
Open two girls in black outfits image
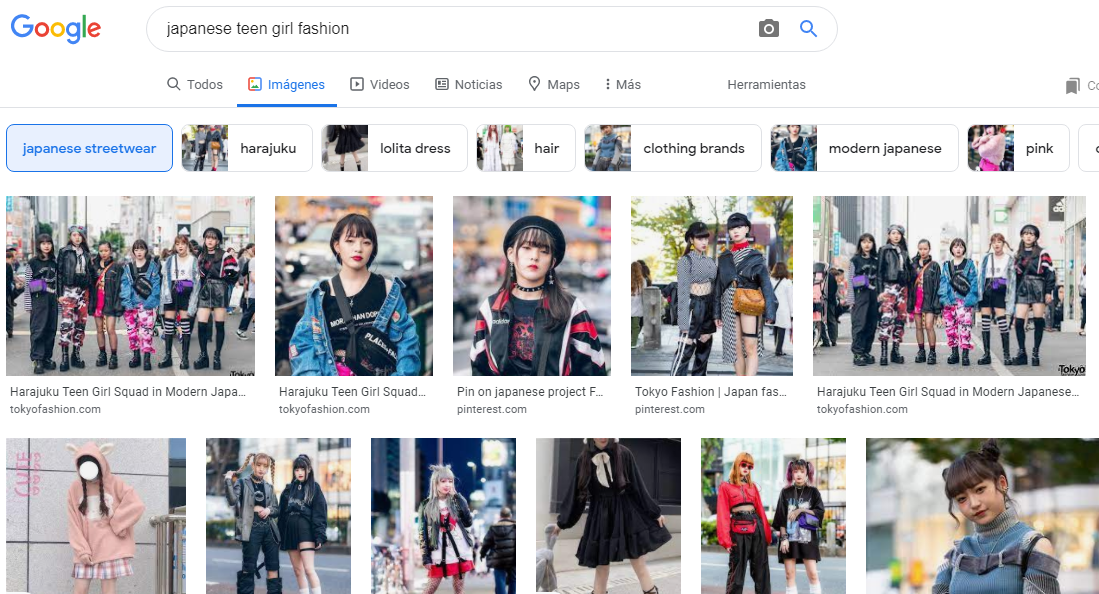tap(278, 516)
